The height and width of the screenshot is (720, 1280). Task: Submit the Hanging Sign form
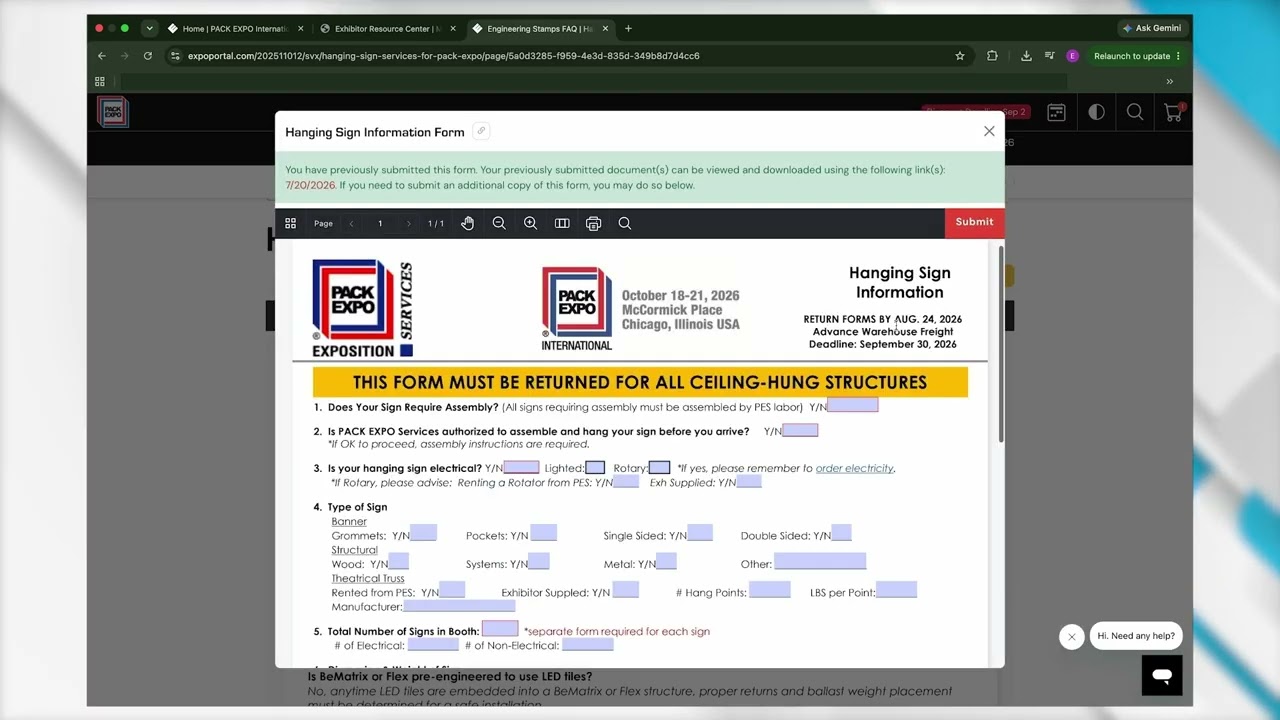(974, 222)
